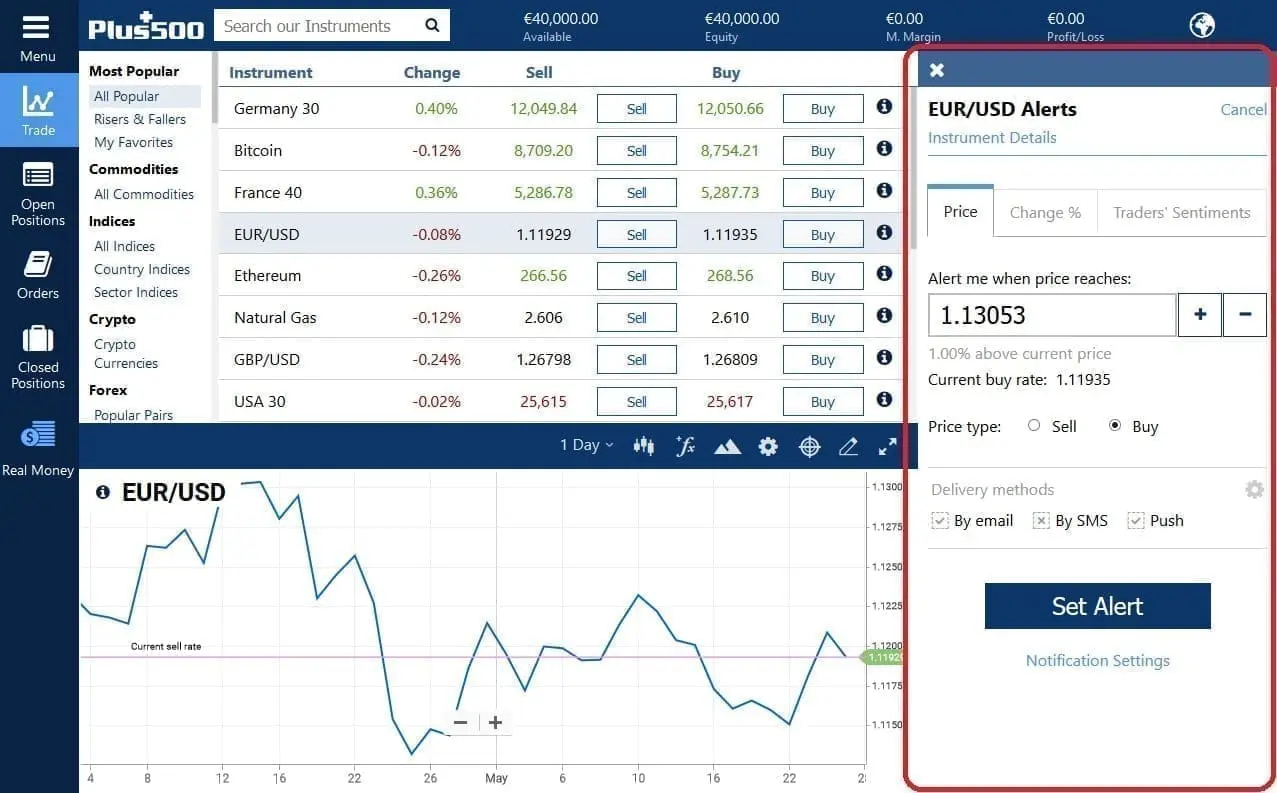
Task: Go to Open Positions
Action: [x=38, y=196]
